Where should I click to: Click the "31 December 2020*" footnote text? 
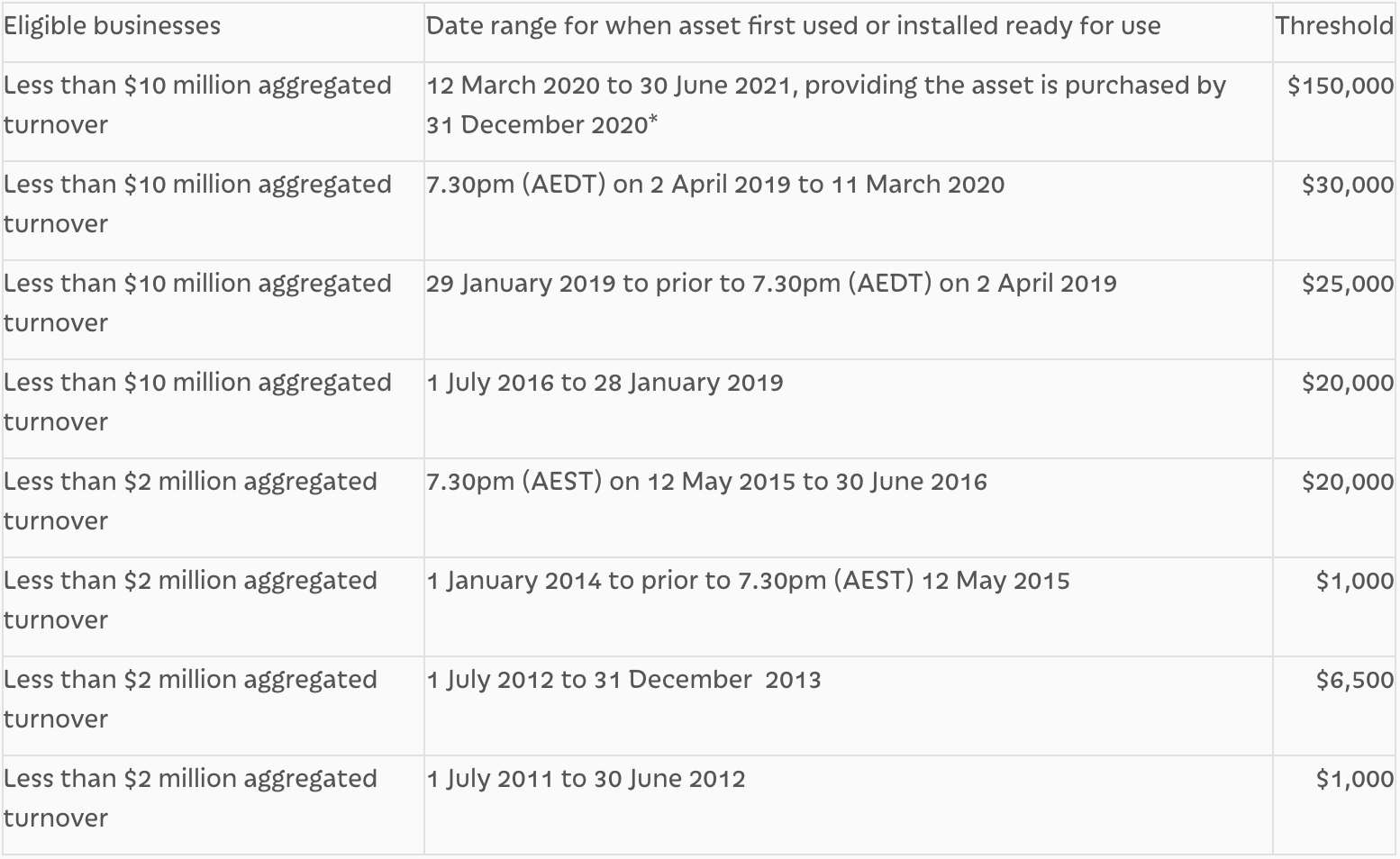pyautogui.click(x=541, y=125)
